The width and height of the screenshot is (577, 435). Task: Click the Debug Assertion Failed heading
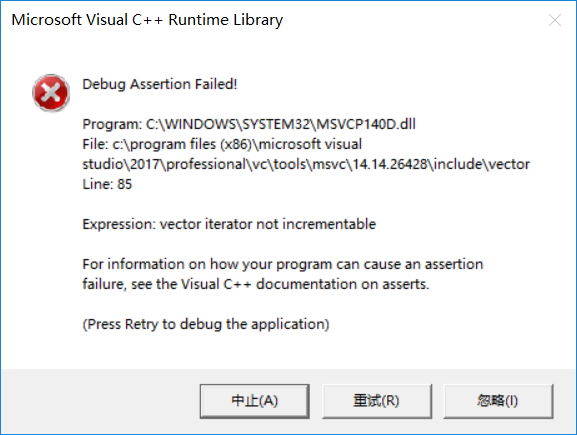160,84
